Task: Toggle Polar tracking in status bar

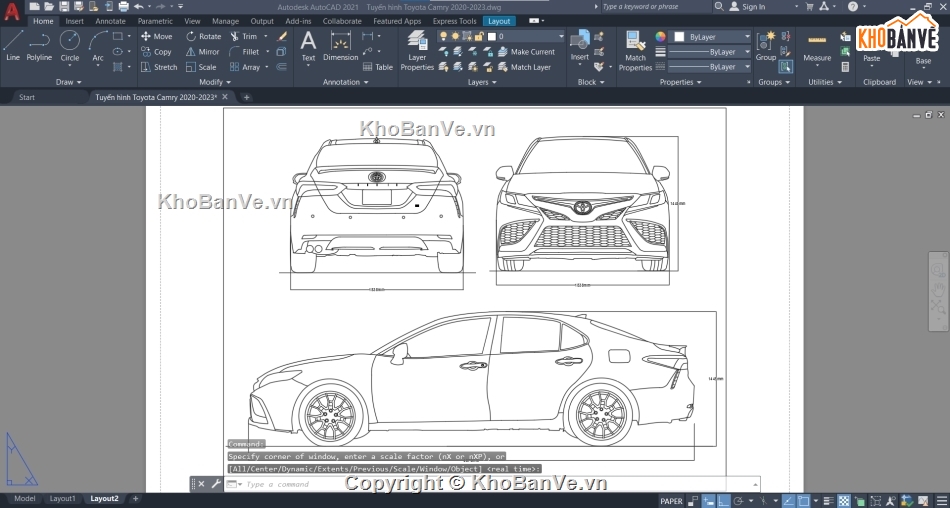Action: click(x=738, y=501)
